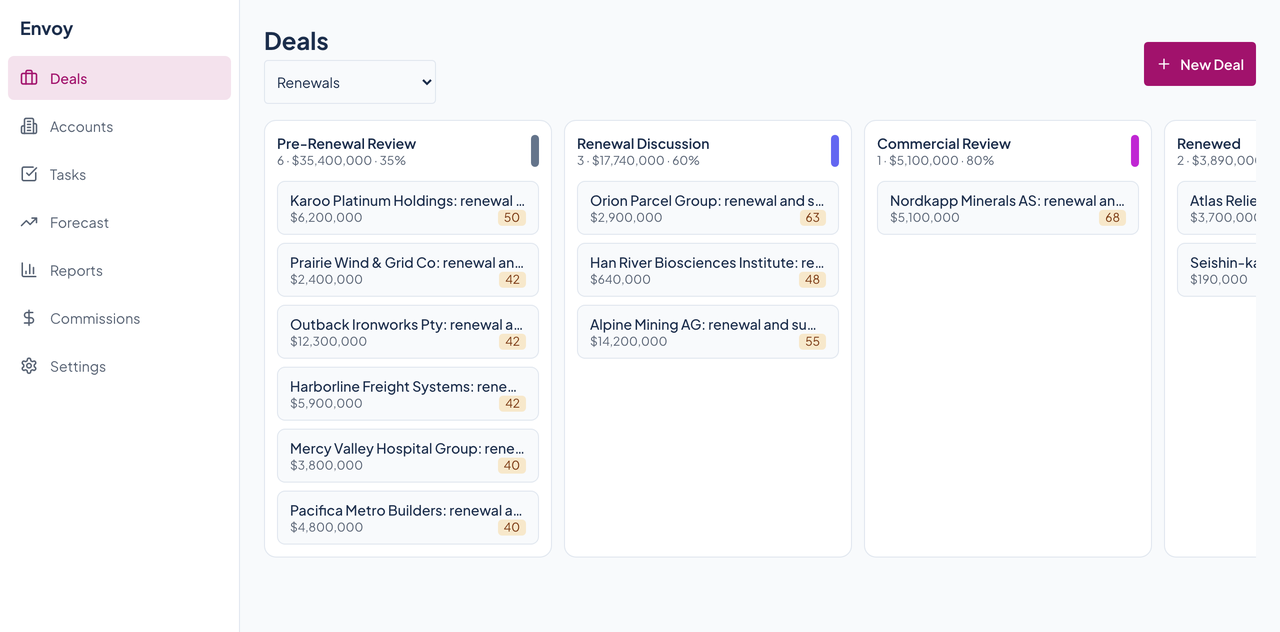
Task: Click the Deals page heading
Action: click(x=296, y=41)
